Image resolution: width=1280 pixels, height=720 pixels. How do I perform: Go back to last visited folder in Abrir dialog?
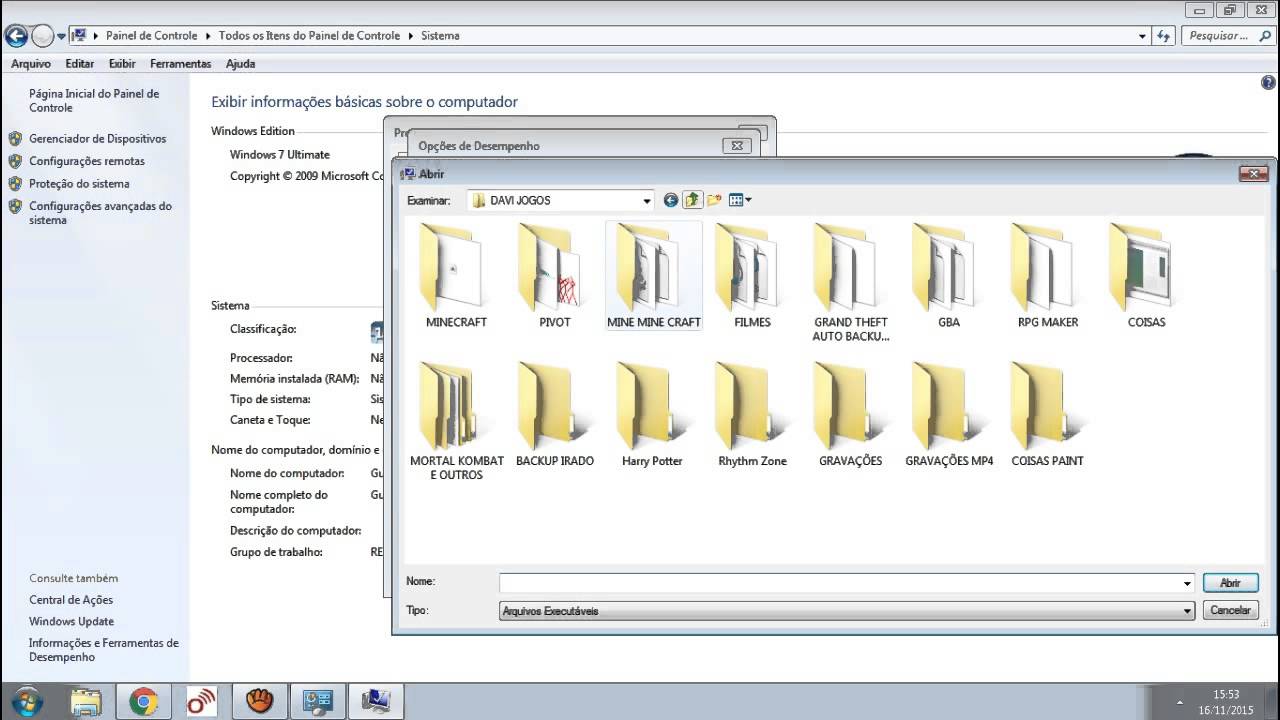671,200
